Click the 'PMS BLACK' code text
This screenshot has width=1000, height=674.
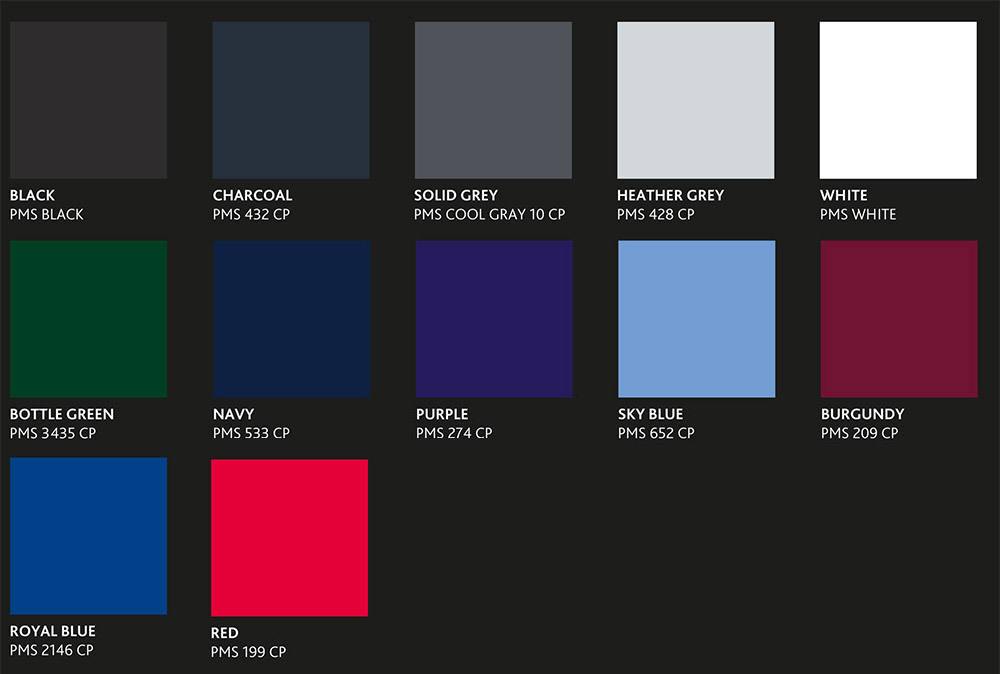point(47,214)
